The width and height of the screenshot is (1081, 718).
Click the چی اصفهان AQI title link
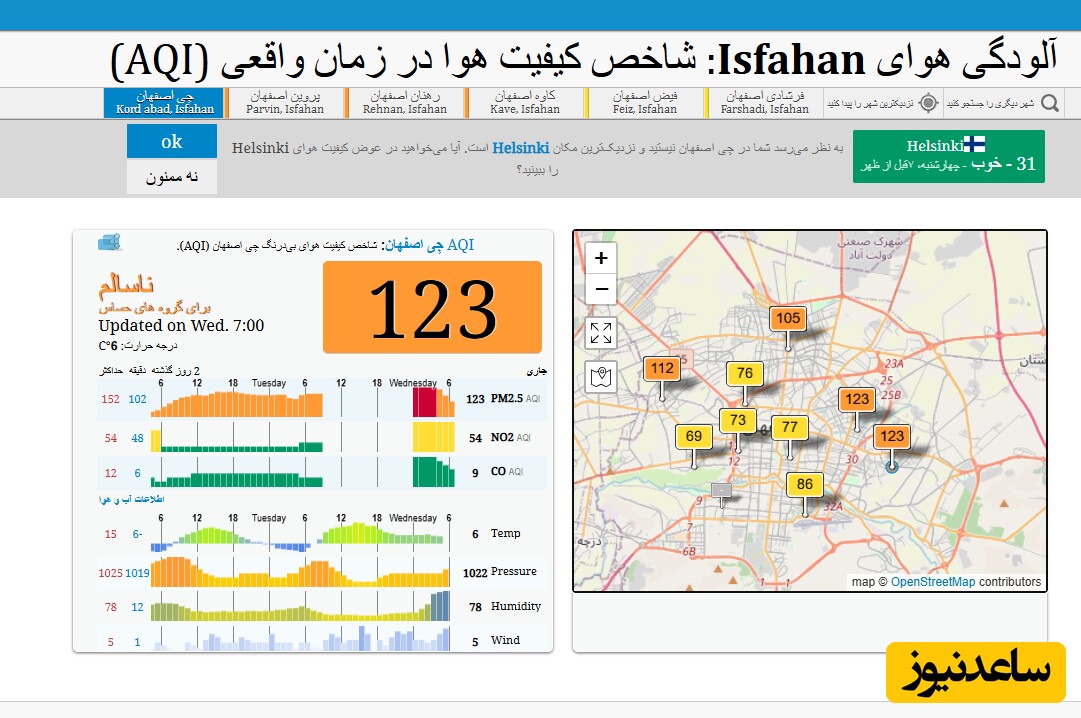429,245
